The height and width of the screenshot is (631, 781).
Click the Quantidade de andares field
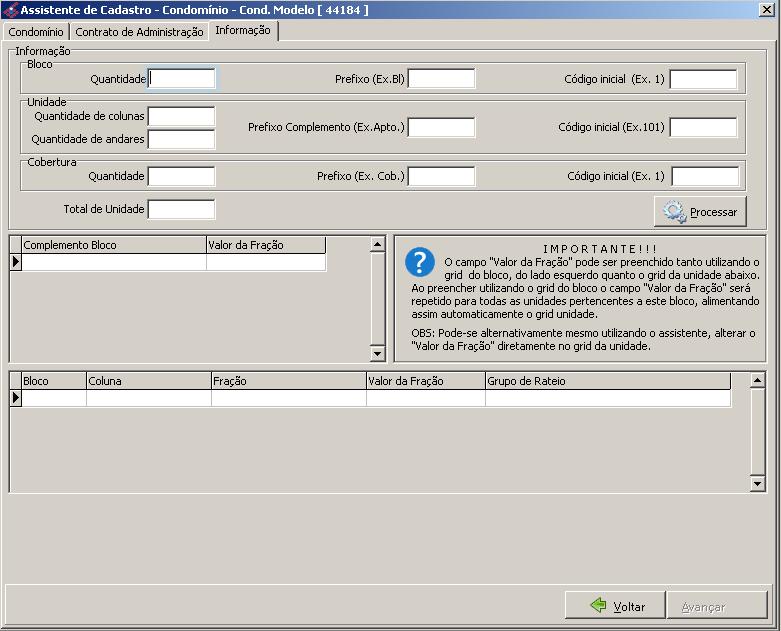click(x=181, y=140)
